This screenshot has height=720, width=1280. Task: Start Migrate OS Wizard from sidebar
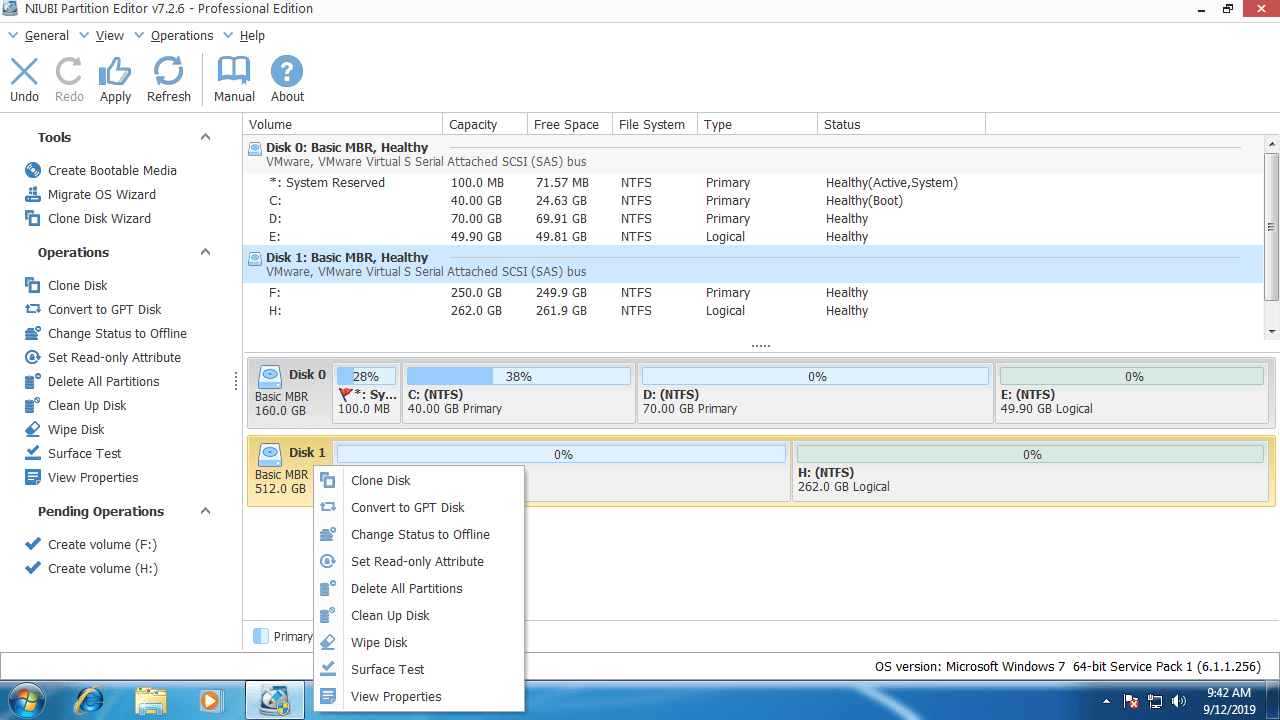(101, 194)
